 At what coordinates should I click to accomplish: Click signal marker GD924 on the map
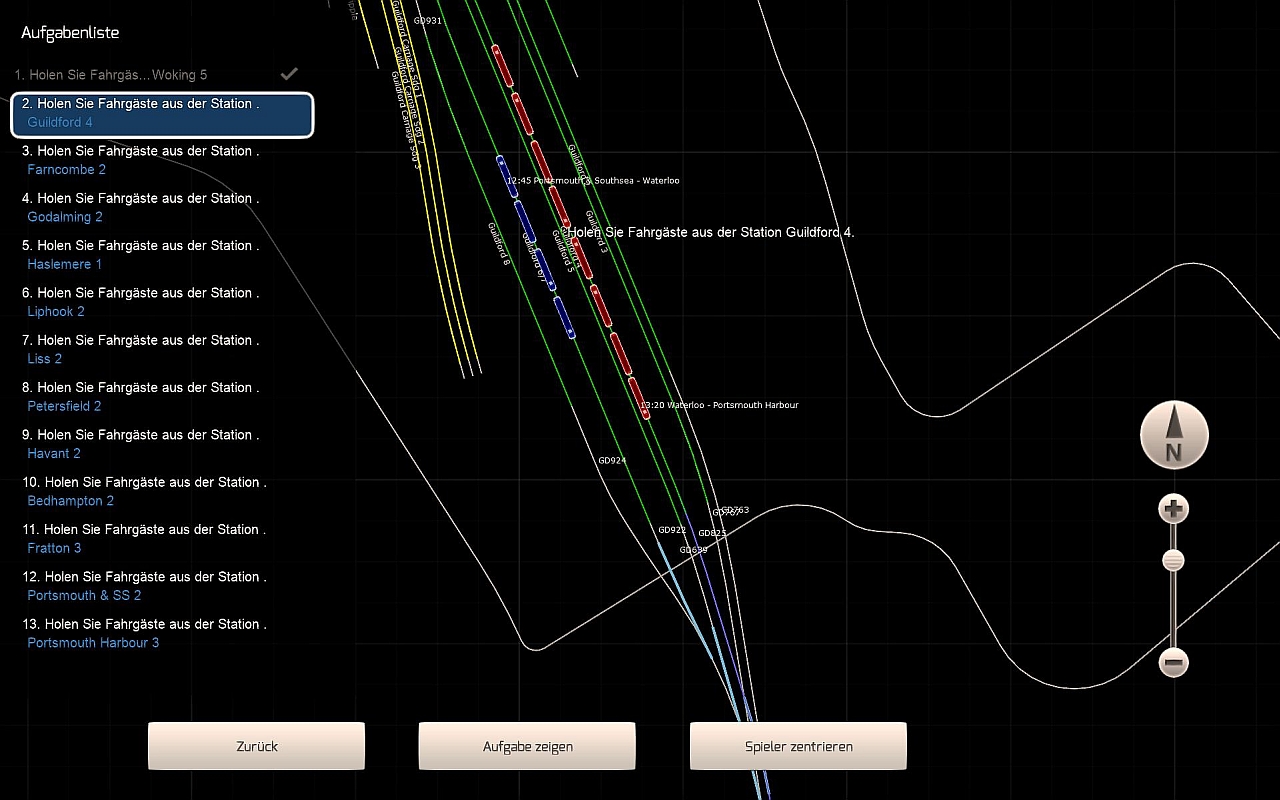(612, 461)
